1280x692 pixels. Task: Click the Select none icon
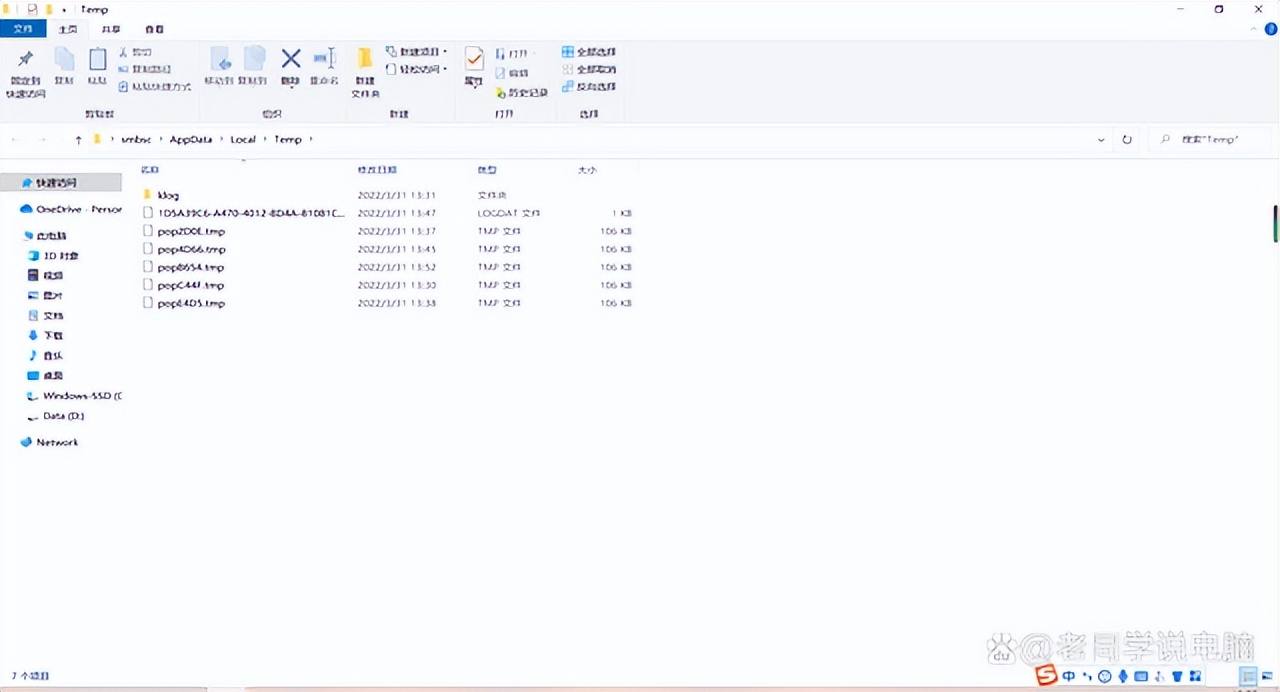[x=567, y=69]
